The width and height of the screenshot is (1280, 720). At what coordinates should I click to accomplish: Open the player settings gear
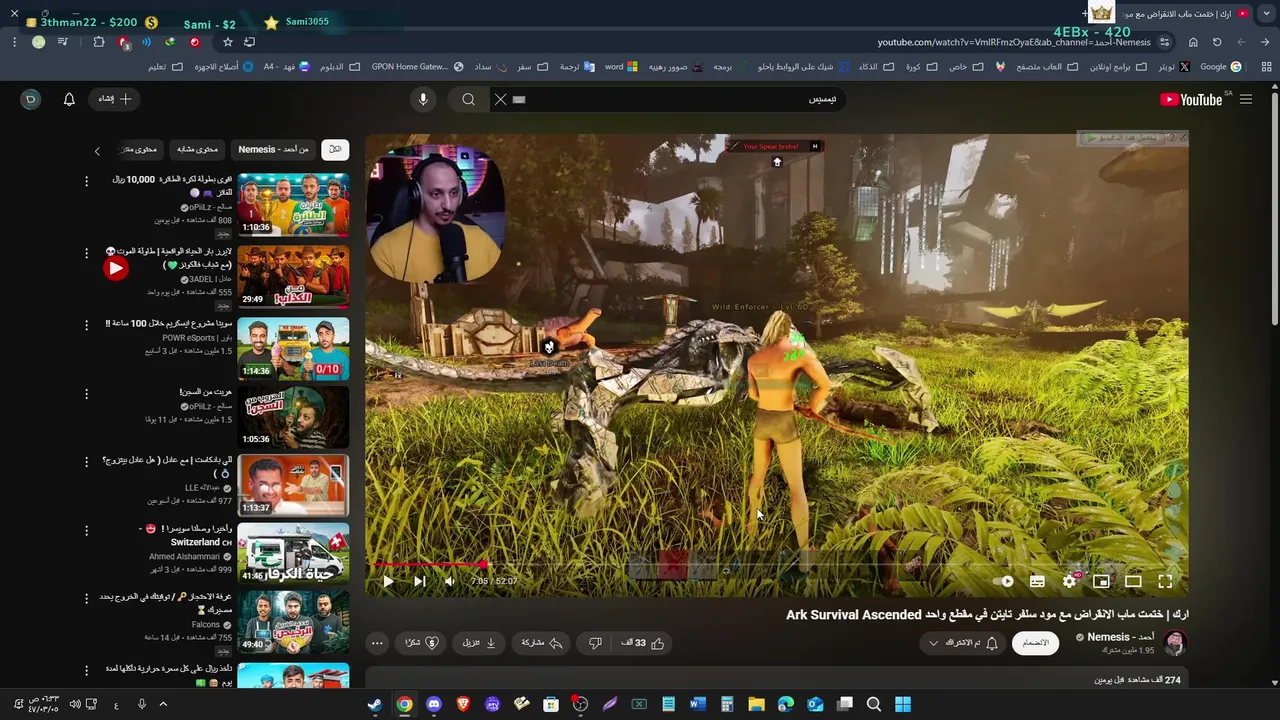point(1069,581)
